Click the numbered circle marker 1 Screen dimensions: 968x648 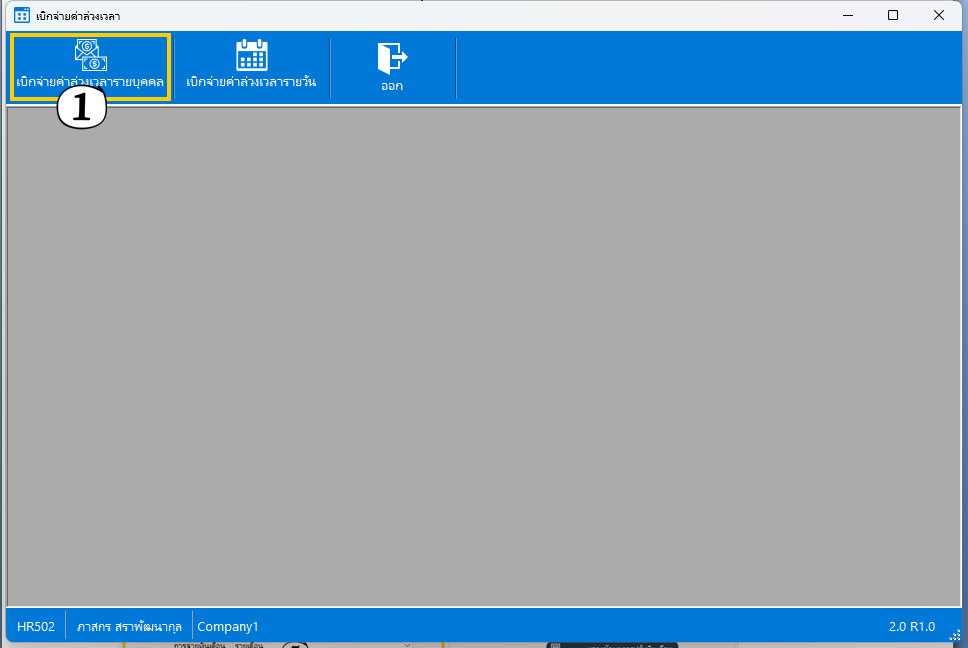[x=82, y=109]
